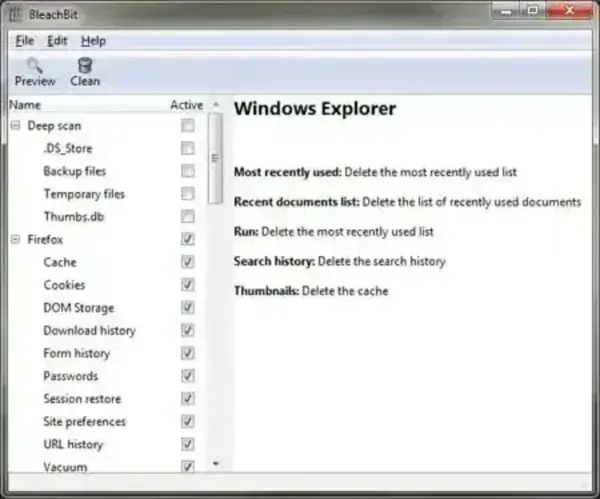Click the scrollbar down arrow in tree list
The width and height of the screenshot is (600, 499).
click(214, 464)
